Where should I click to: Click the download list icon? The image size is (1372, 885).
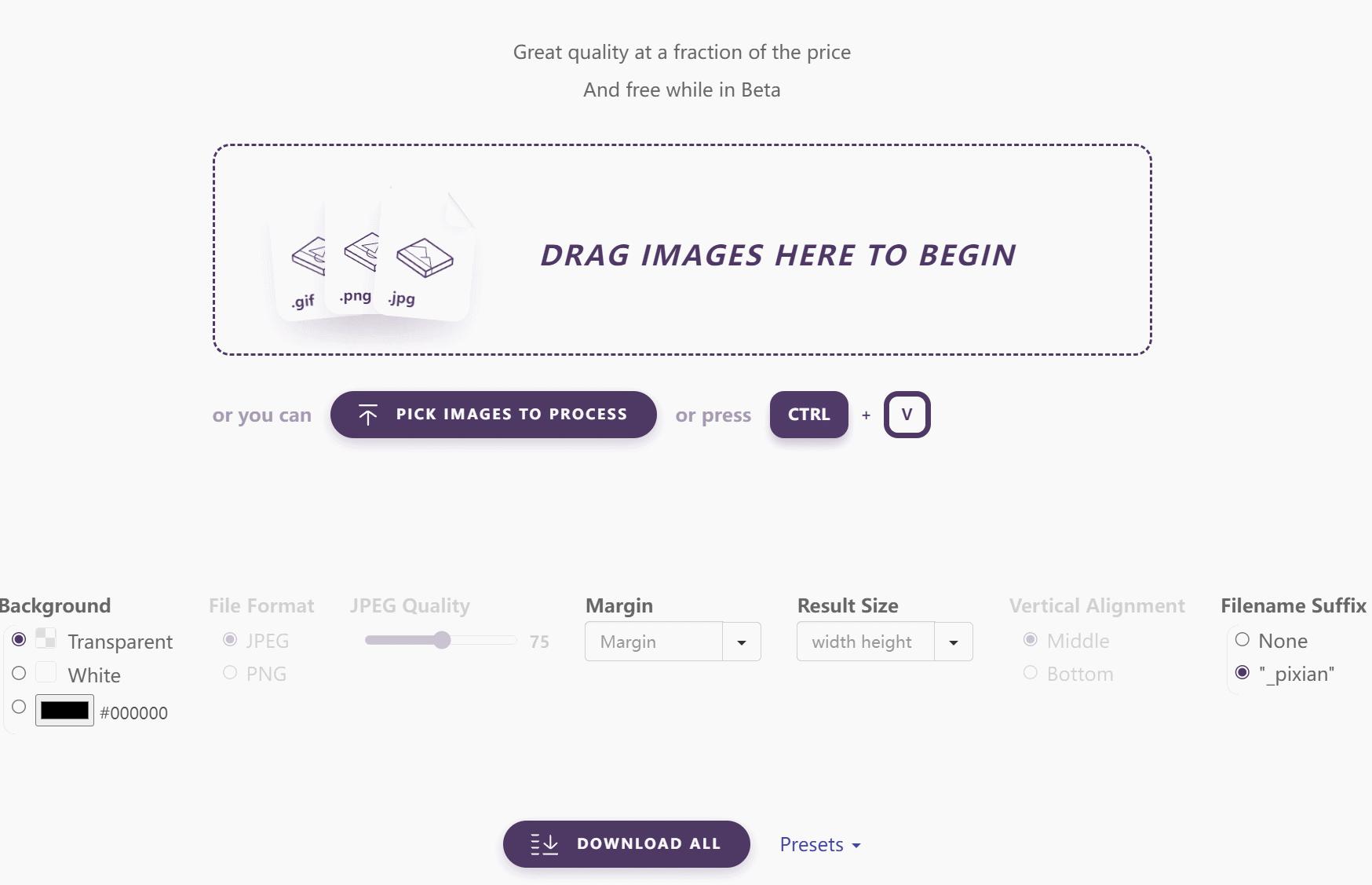[544, 844]
